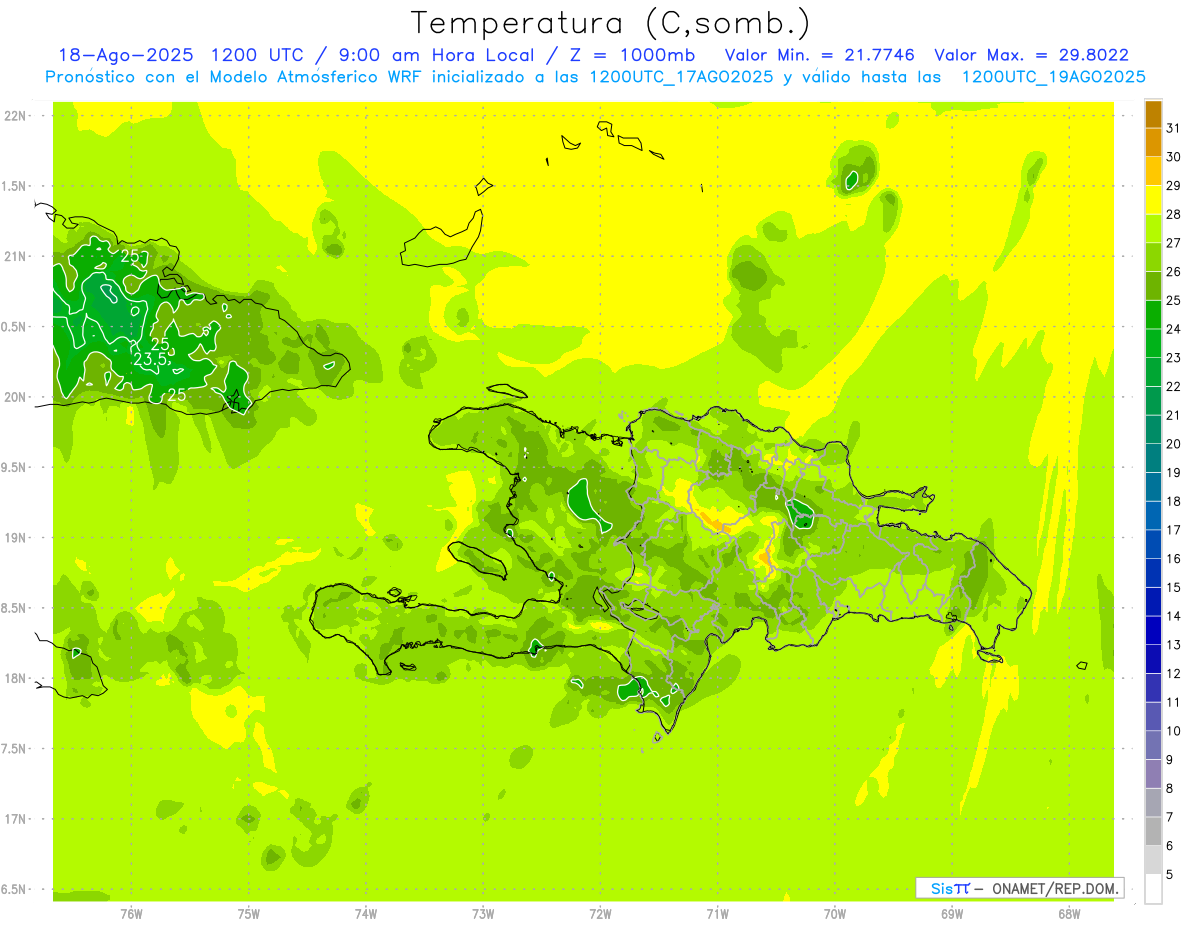Click the title "Temperatura (C,somb.)"
Viewport: 1200px width, 927px height.
click(610, 23)
